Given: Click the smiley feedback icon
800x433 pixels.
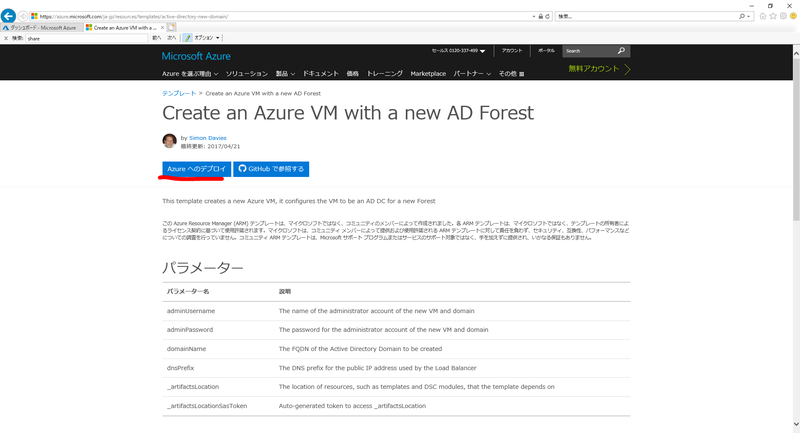Looking at the screenshot, I should pyautogui.click(x=793, y=16).
